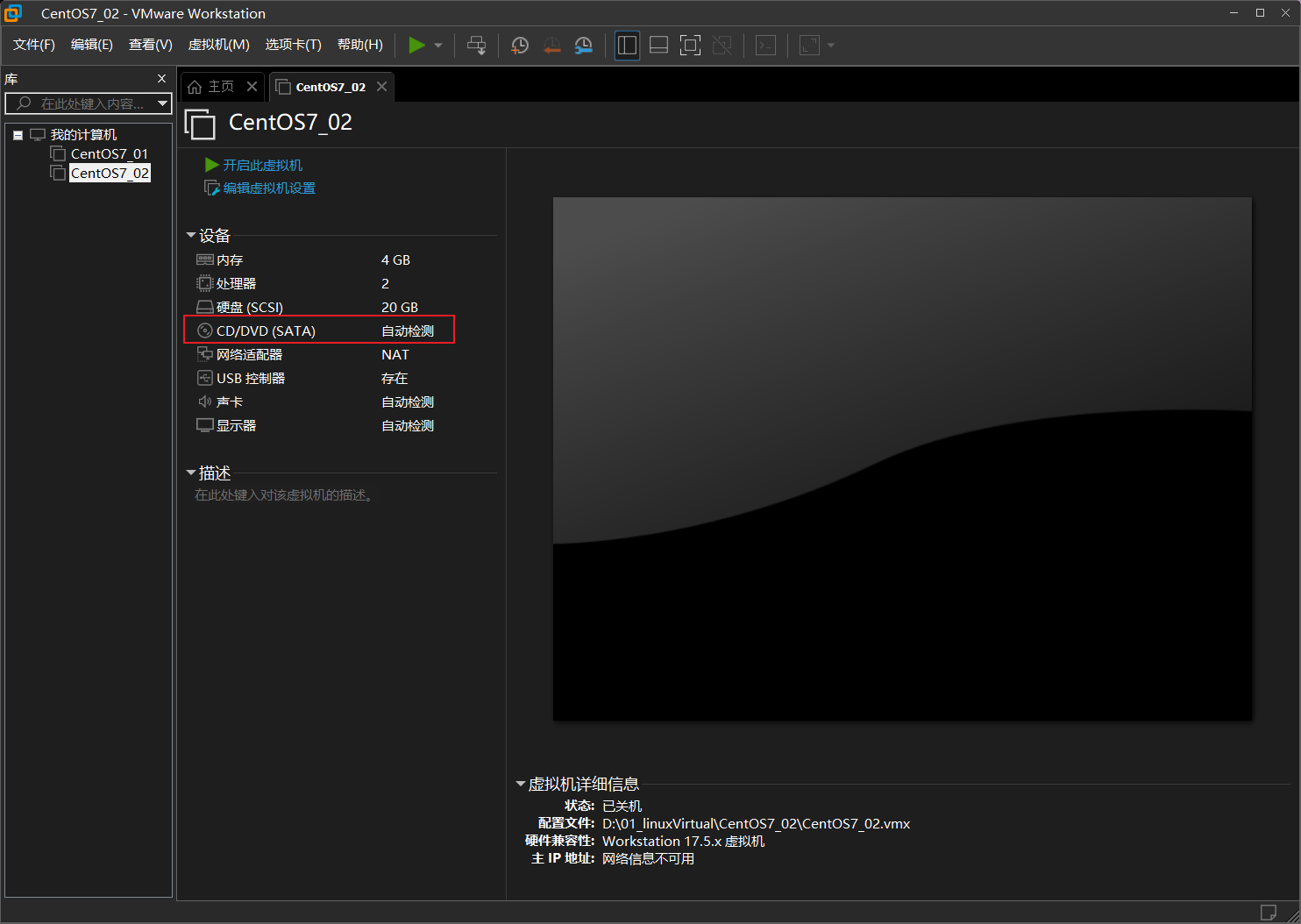Image resolution: width=1301 pixels, height=924 pixels.
Task: Click the processor chip icon
Action: click(204, 283)
